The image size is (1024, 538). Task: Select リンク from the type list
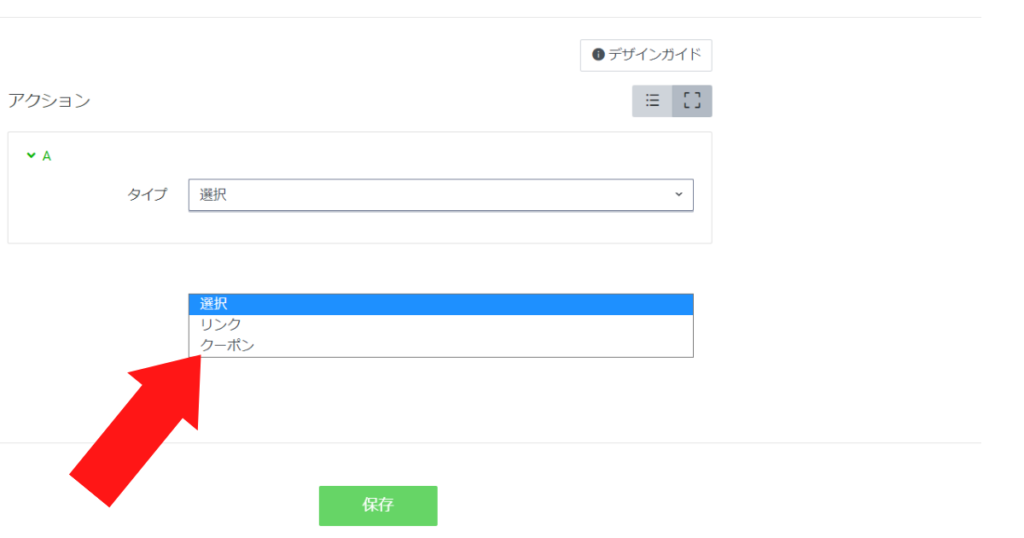pos(441,324)
